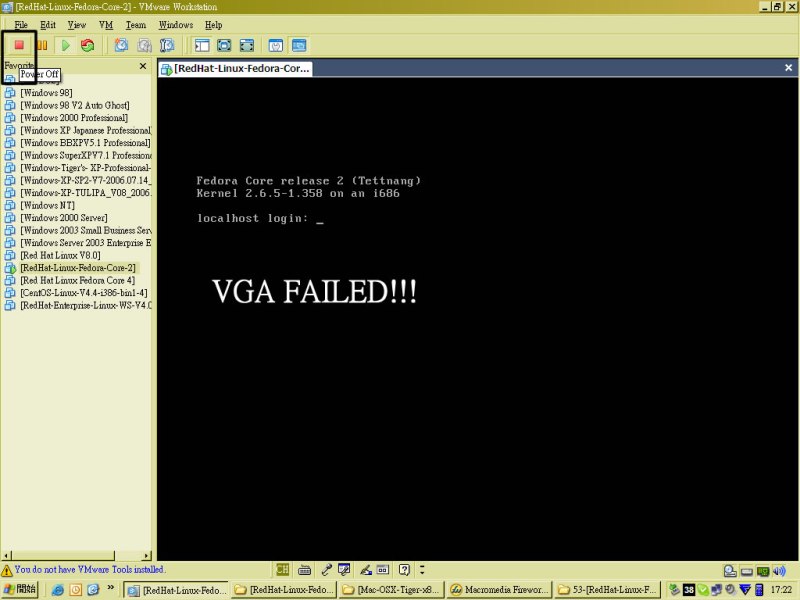The height and width of the screenshot is (600, 800).
Task: Click the clock icon in Quick Launch
Action: [x=76, y=590]
